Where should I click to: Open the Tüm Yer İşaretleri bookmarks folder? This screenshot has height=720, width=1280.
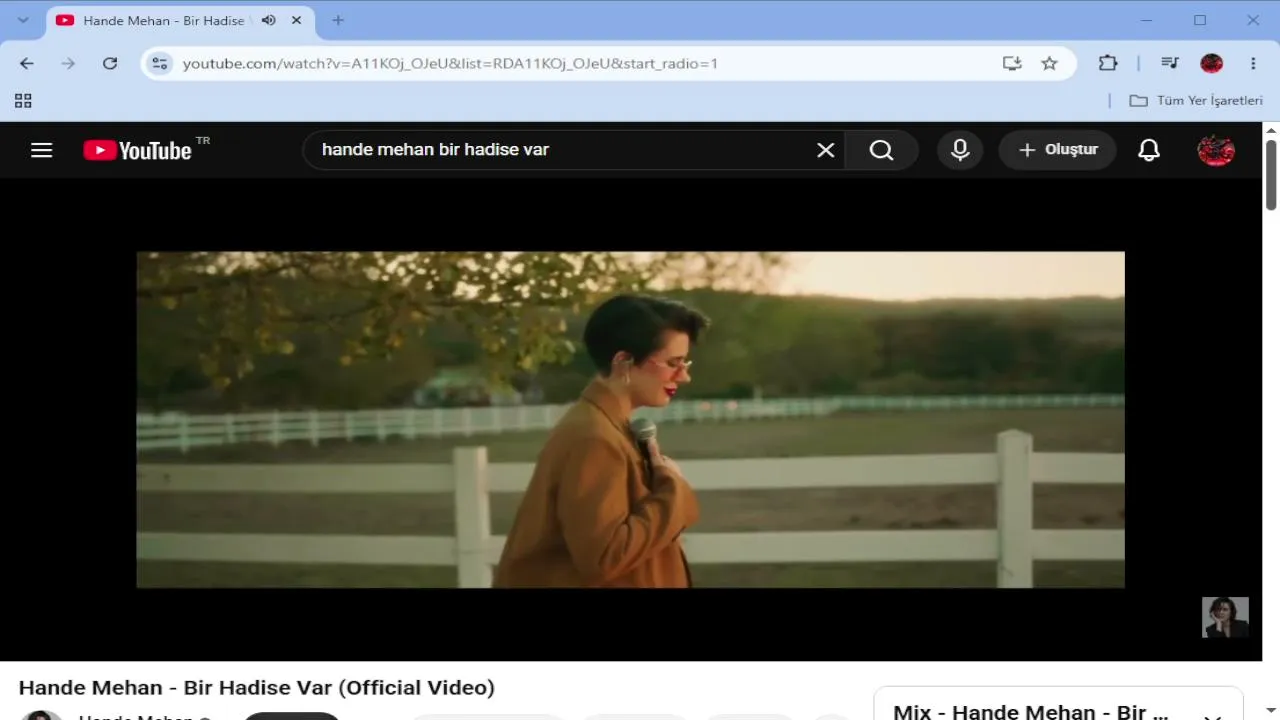click(x=1196, y=100)
